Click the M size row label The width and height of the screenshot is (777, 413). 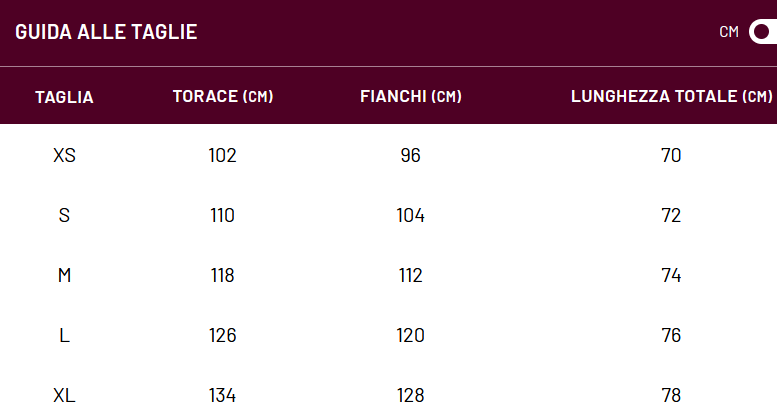click(64, 276)
